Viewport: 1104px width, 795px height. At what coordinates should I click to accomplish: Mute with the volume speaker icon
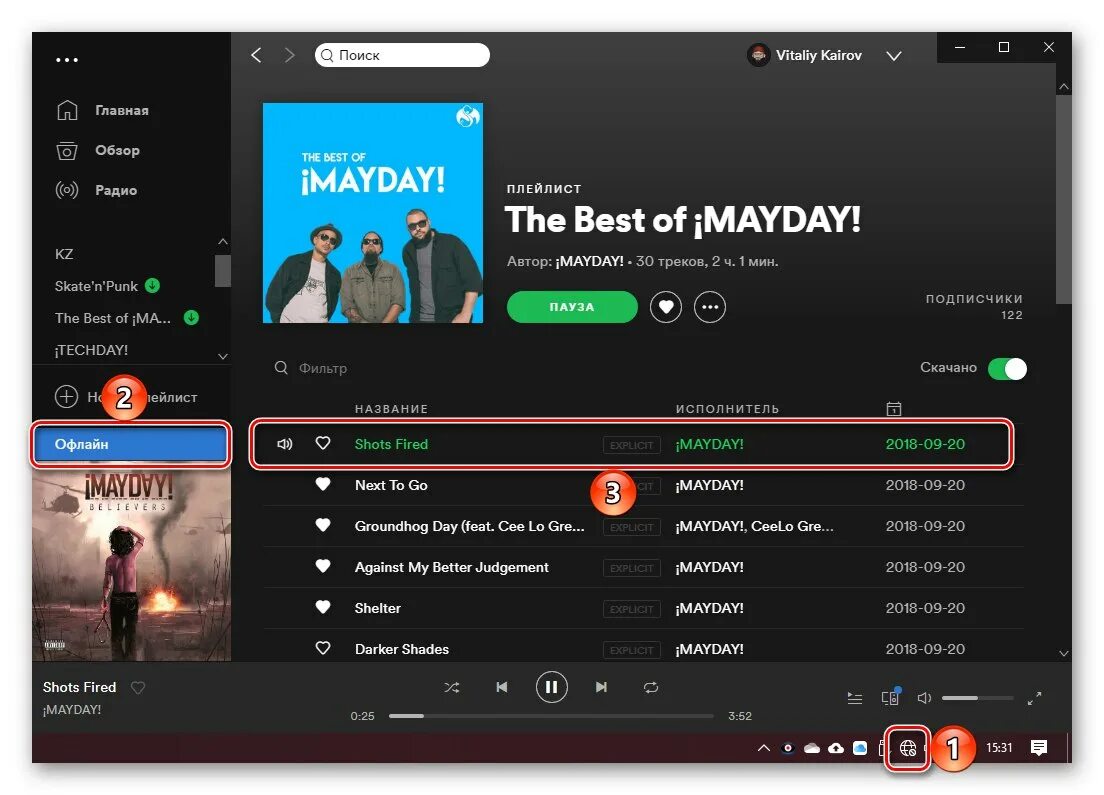[924, 698]
